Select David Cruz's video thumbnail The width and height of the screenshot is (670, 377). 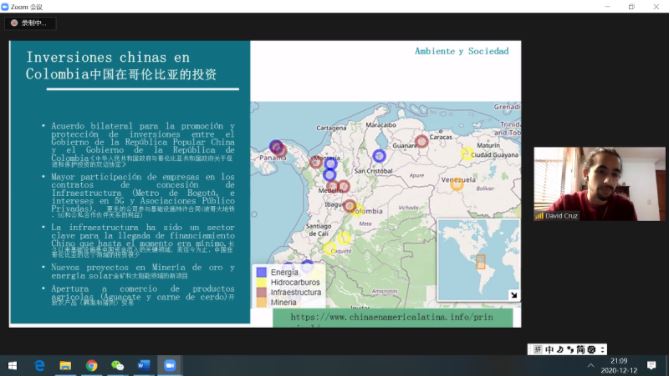click(599, 184)
